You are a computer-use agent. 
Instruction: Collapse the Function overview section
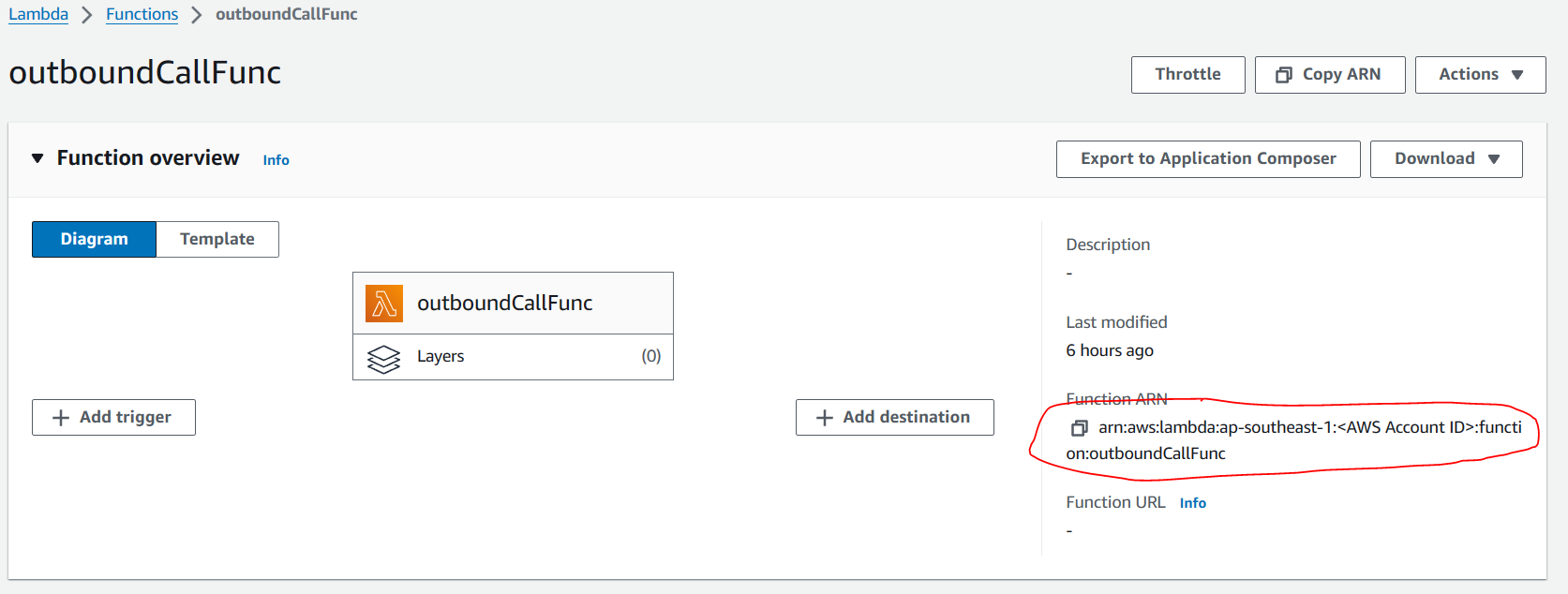[x=37, y=158]
